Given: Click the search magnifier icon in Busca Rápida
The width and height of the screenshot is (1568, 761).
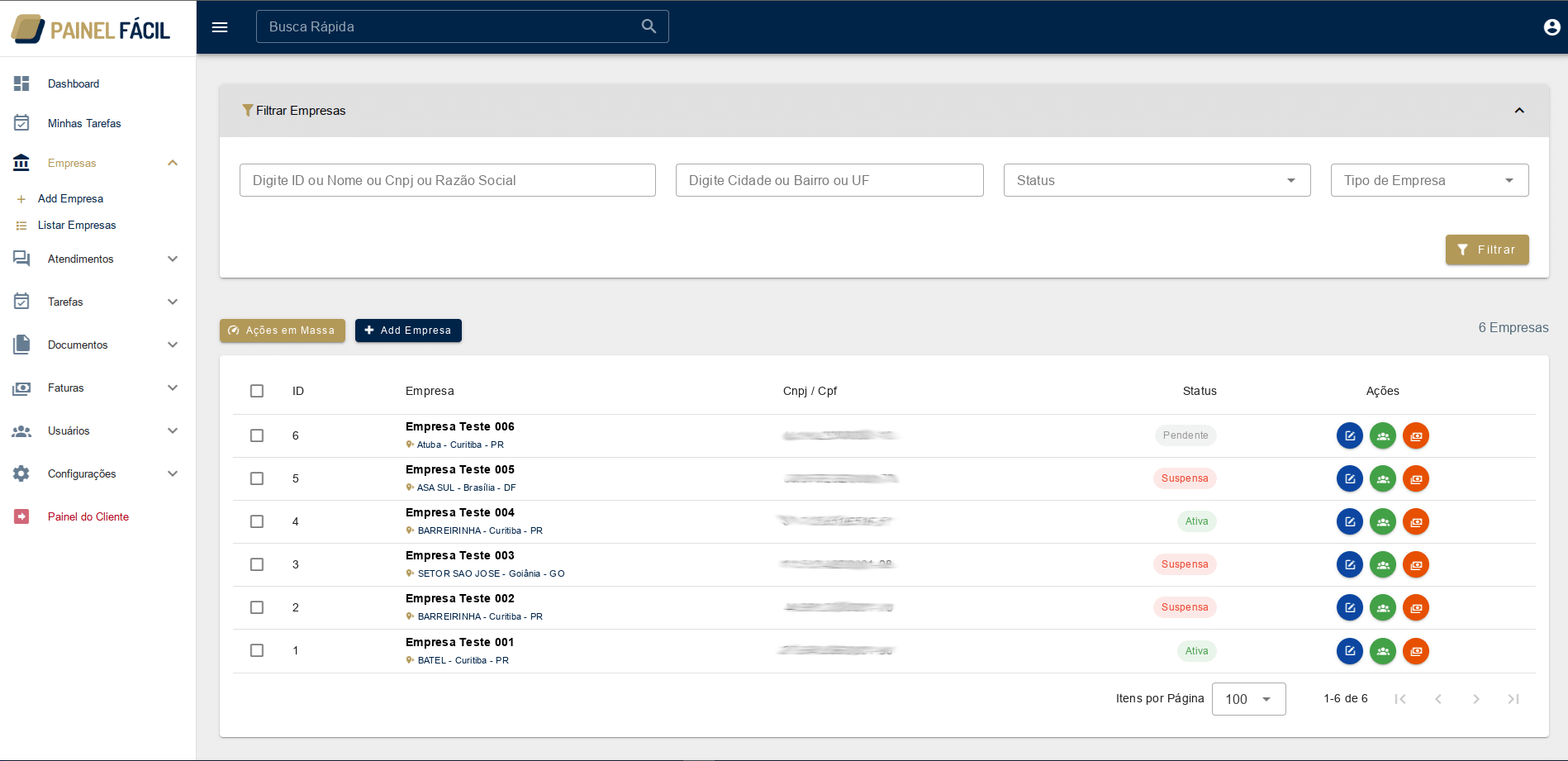Looking at the screenshot, I should click(649, 26).
